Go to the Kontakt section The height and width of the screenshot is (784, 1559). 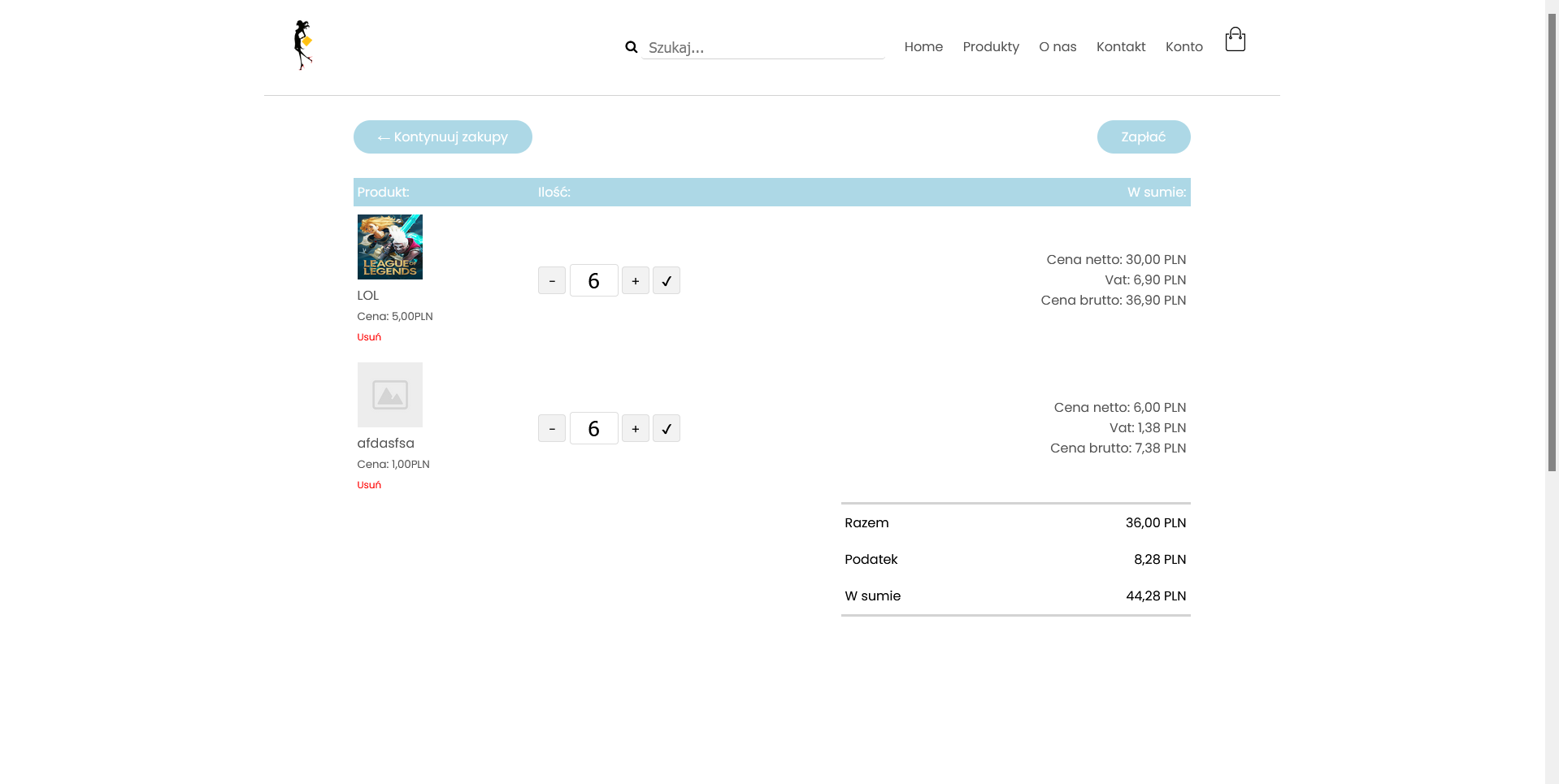pyautogui.click(x=1120, y=47)
